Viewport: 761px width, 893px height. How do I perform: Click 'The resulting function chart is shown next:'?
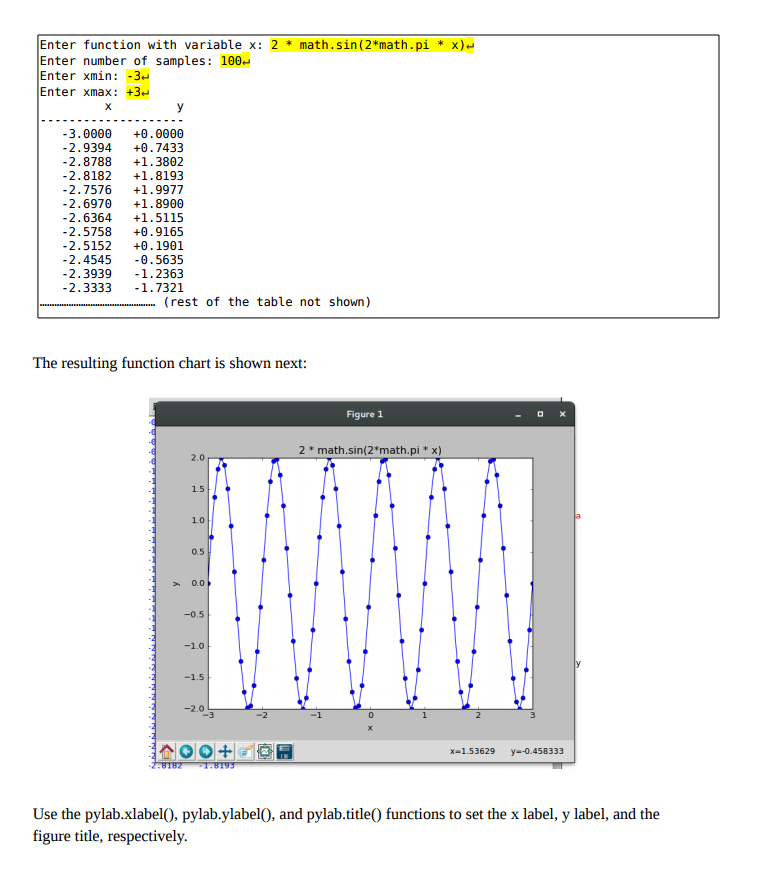point(170,363)
